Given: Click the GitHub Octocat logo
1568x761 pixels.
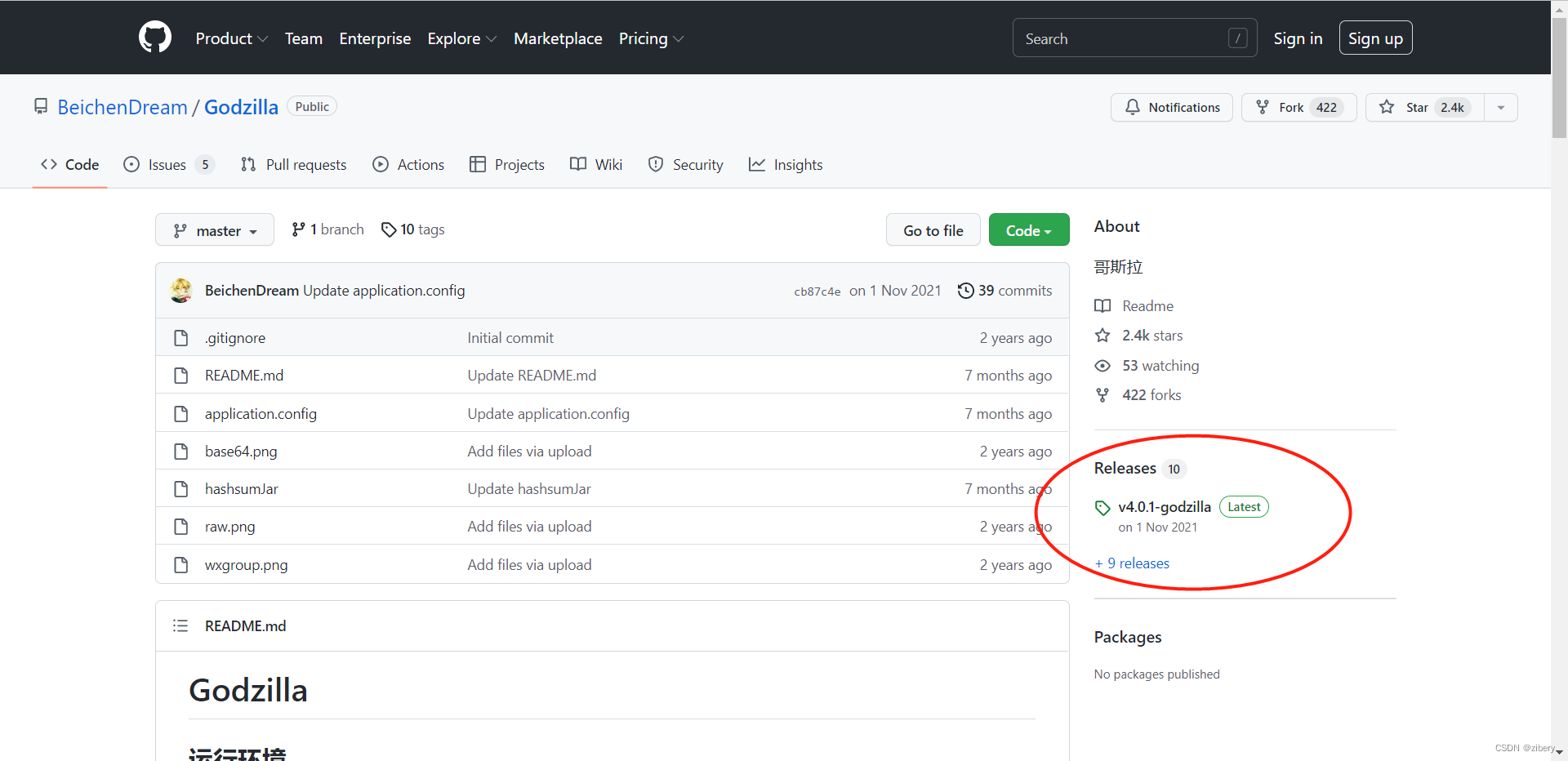Looking at the screenshot, I should point(155,38).
